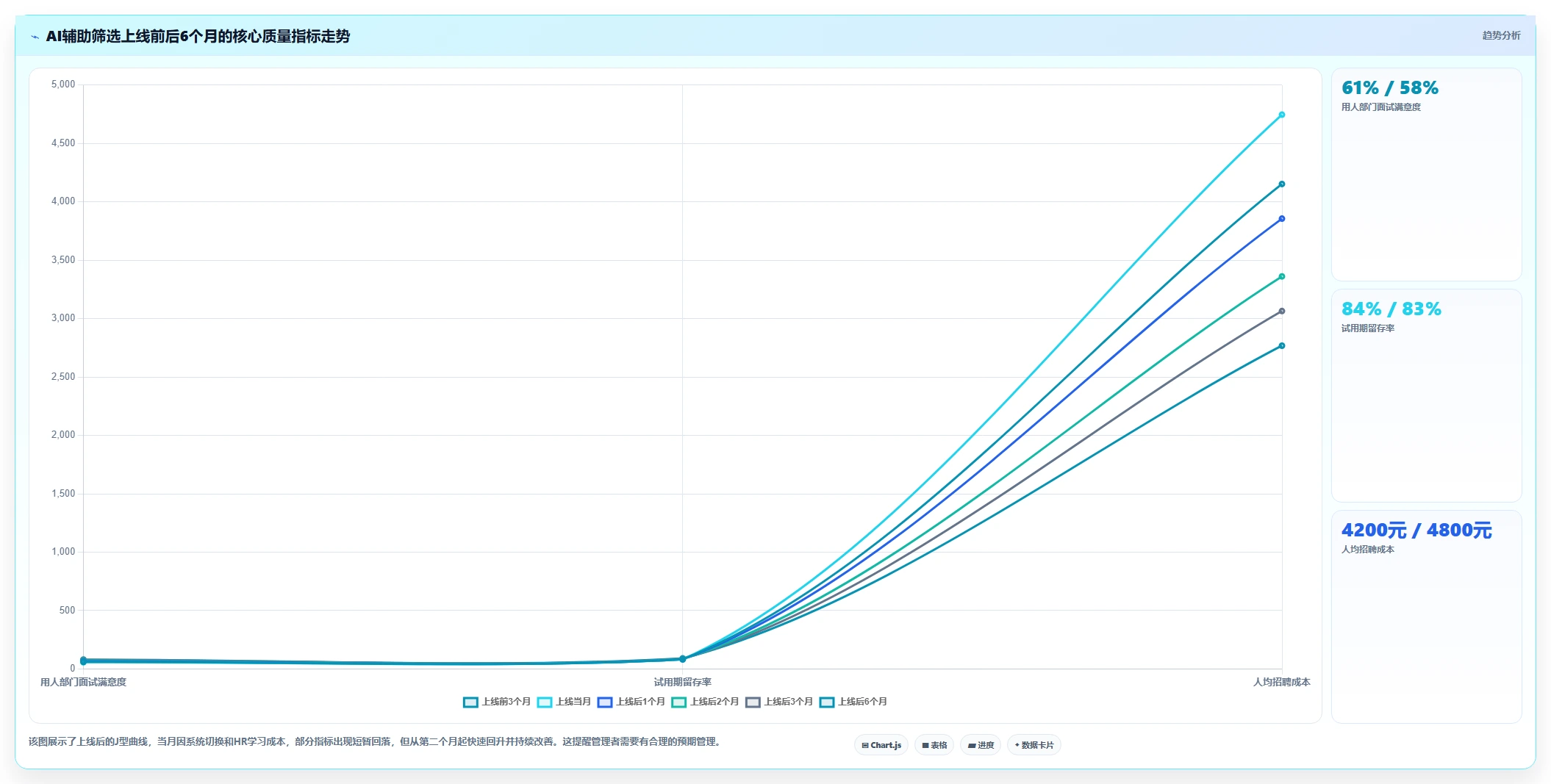Click the 上线当月 data point at 人均招聘成本
The height and width of the screenshot is (784, 1551).
pos(1281,115)
